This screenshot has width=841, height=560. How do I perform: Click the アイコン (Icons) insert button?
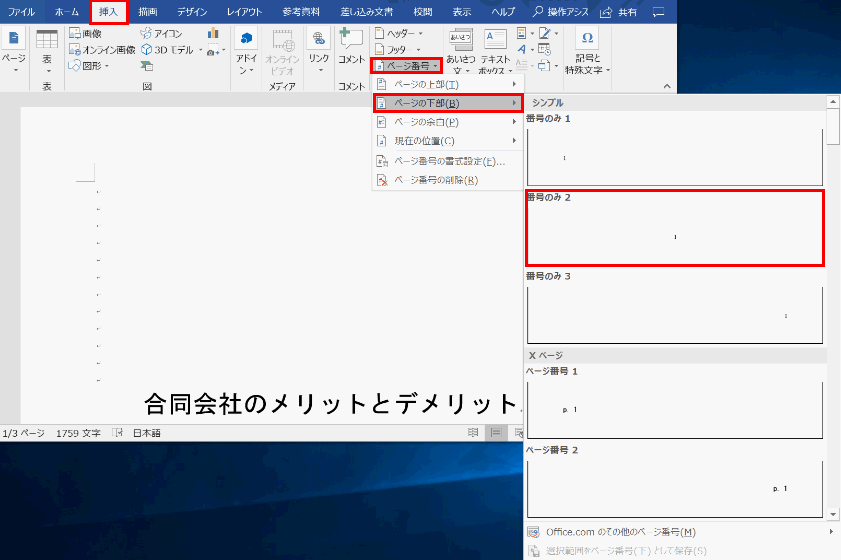tap(160, 33)
